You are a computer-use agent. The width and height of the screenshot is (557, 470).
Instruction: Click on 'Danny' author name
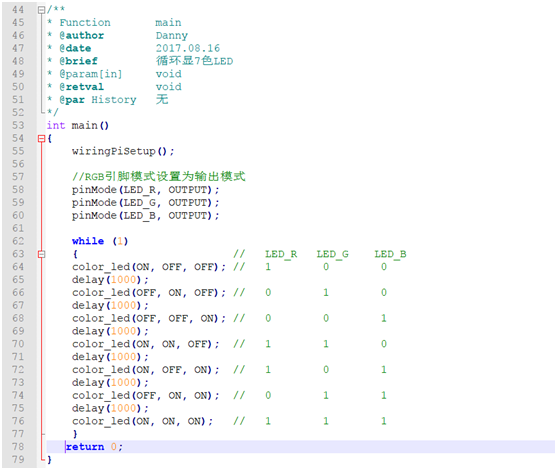[x=172, y=36]
